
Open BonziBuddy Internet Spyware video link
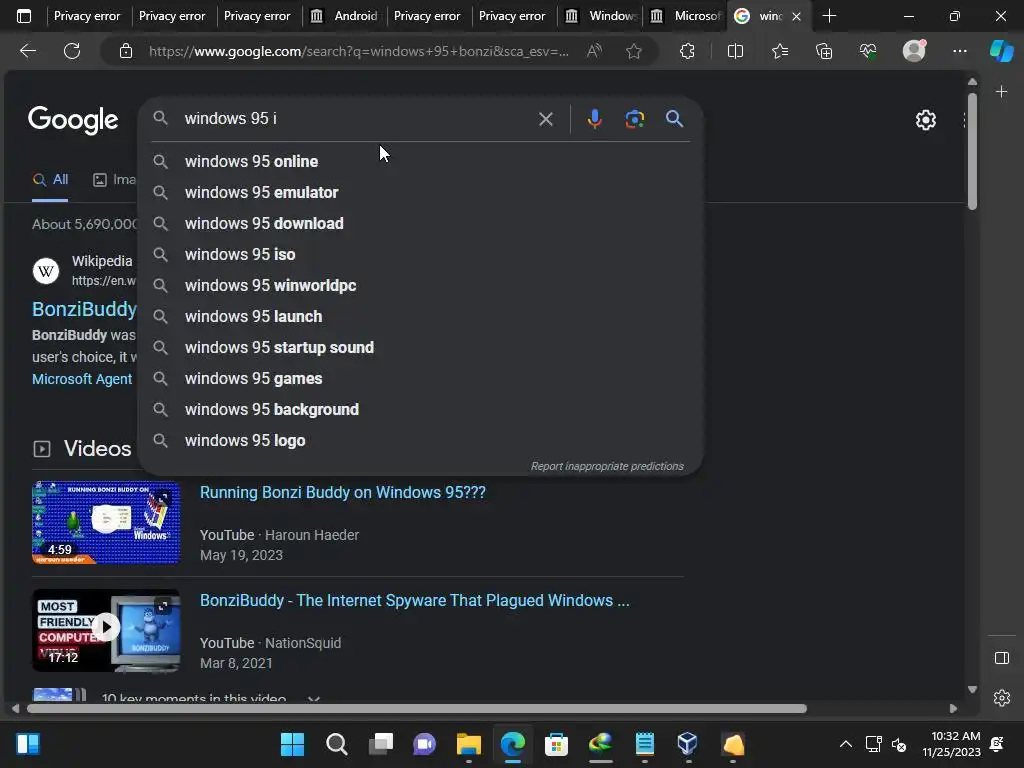coord(415,600)
